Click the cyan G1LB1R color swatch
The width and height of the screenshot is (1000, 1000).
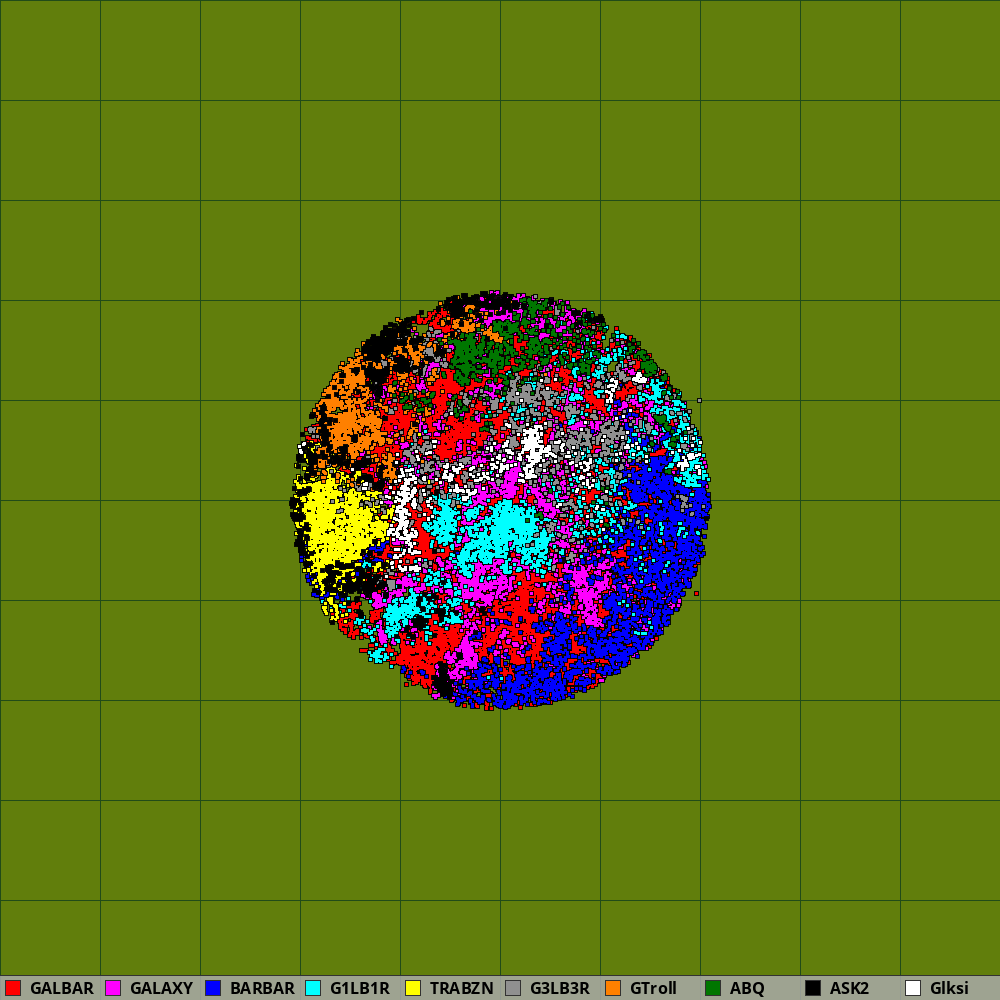[x=313, y=988]
